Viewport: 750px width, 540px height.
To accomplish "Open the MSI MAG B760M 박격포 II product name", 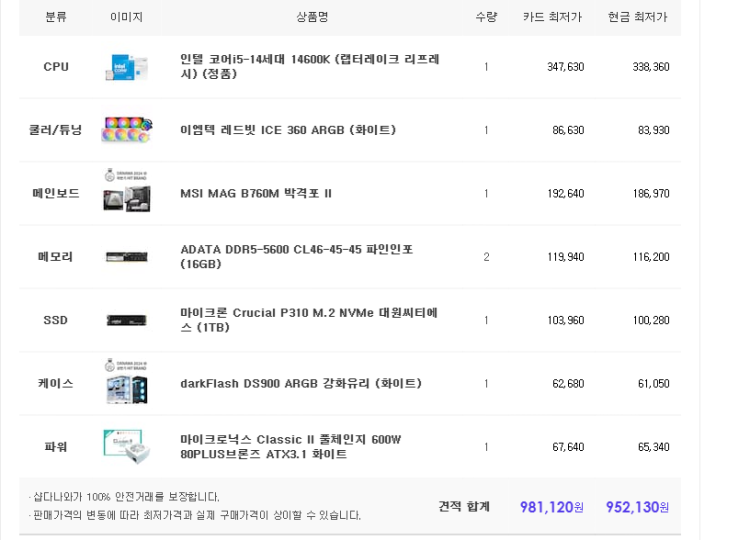I will pyautogui.click(x=256, y=193).
